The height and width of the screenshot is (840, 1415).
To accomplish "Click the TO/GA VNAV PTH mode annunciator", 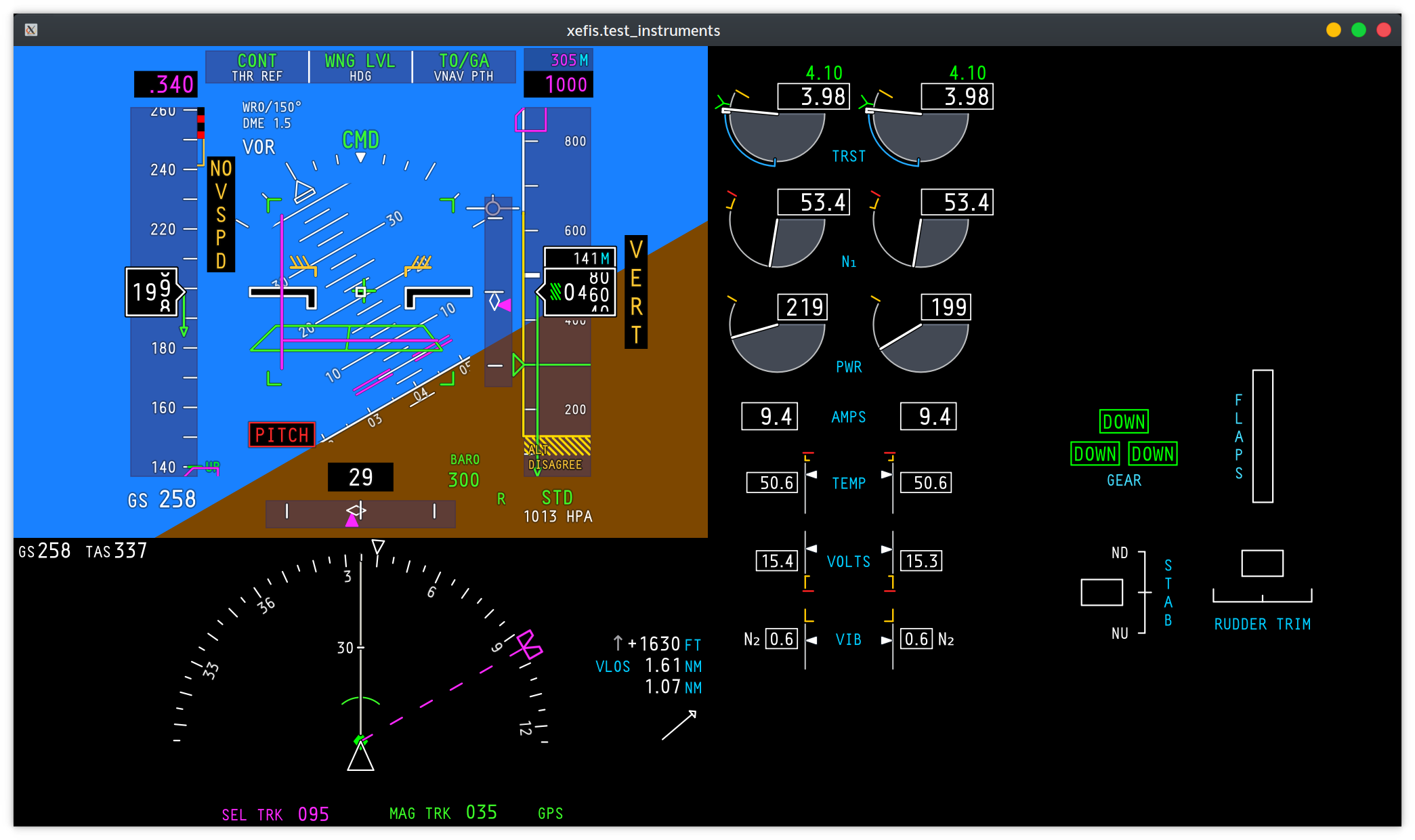I will [x=464, y=67].
